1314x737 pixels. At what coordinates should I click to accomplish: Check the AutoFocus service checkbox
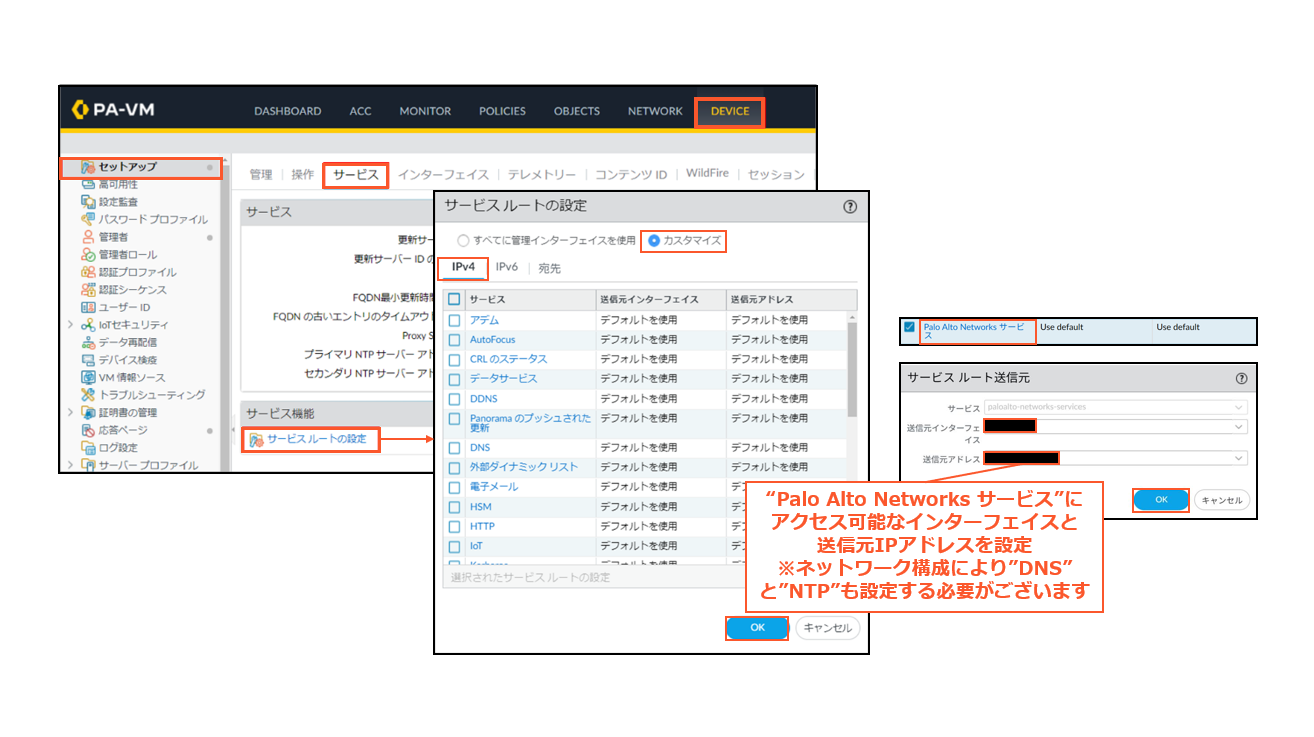(x=454, y=340)
